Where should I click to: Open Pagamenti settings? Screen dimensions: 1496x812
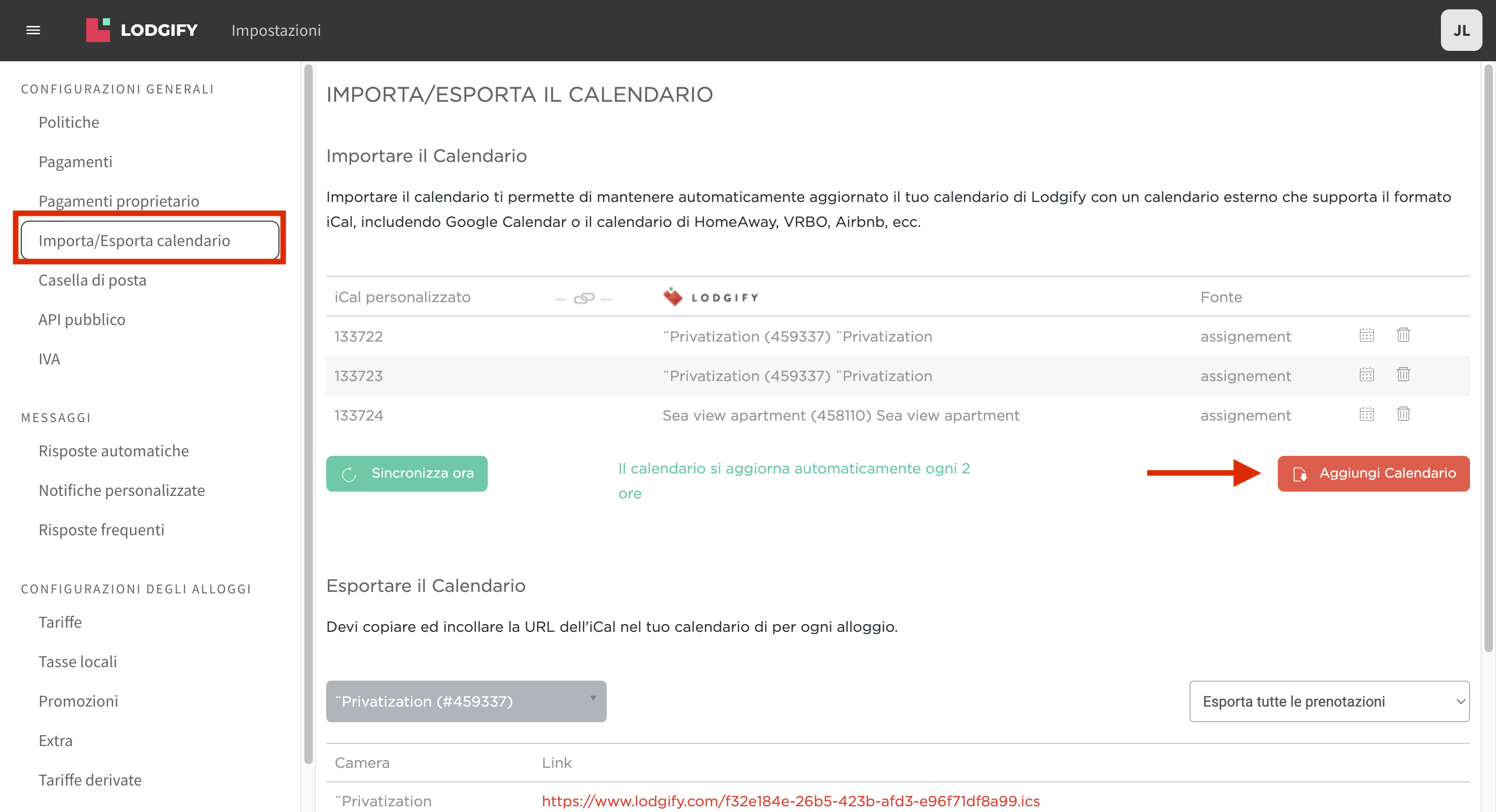point(75,162)
